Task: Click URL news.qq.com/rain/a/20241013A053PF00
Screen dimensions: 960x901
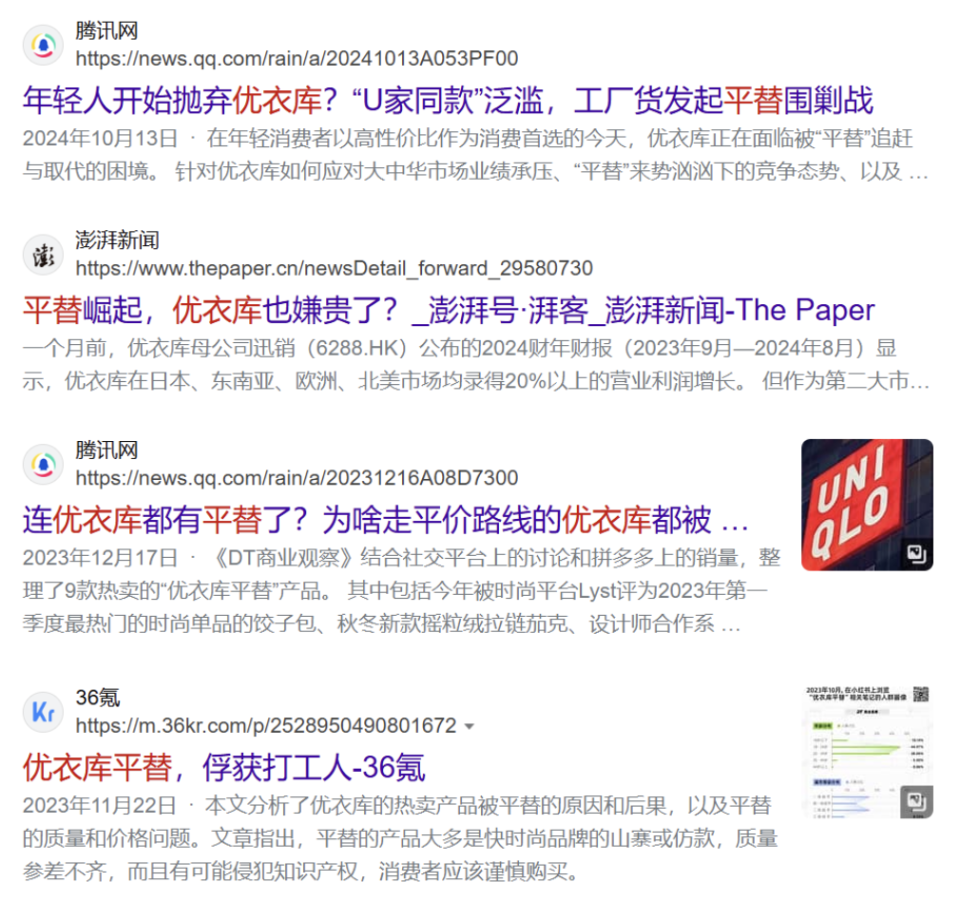Action: point(297,59)
